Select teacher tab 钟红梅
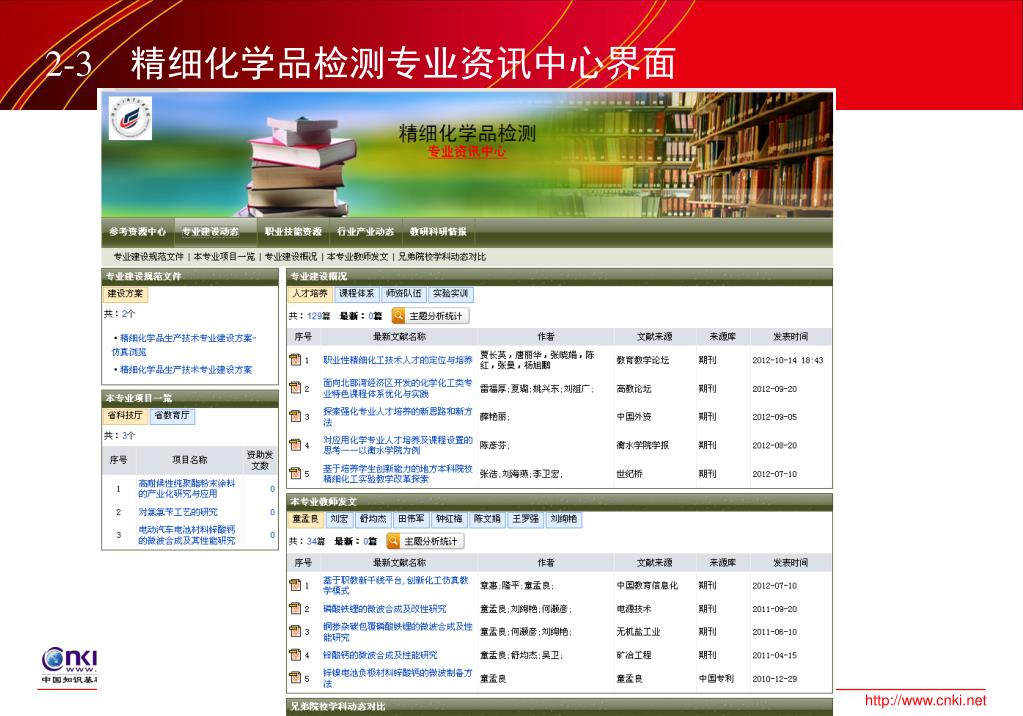The width and height of the screenshot is (1023, 716). (x=449, y=520)
